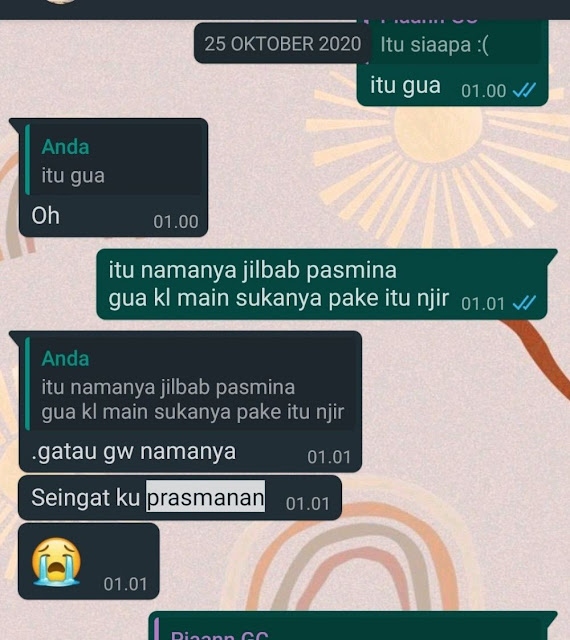This screenshot has width=570, height=640.
Task: Select the '.gatau gw namanya' message
Action: pyautogui.click(x=134, y=452)
